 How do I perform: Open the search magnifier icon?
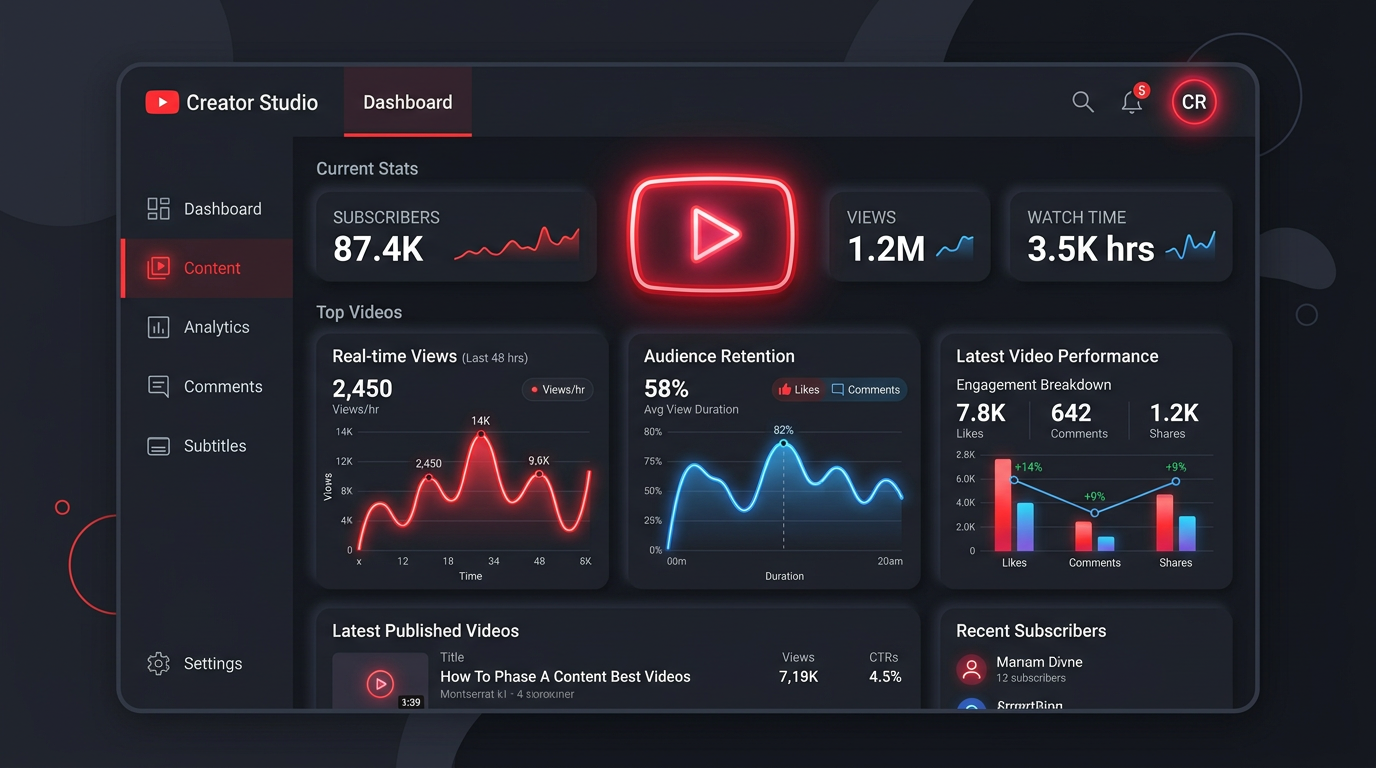point(1083,101)
